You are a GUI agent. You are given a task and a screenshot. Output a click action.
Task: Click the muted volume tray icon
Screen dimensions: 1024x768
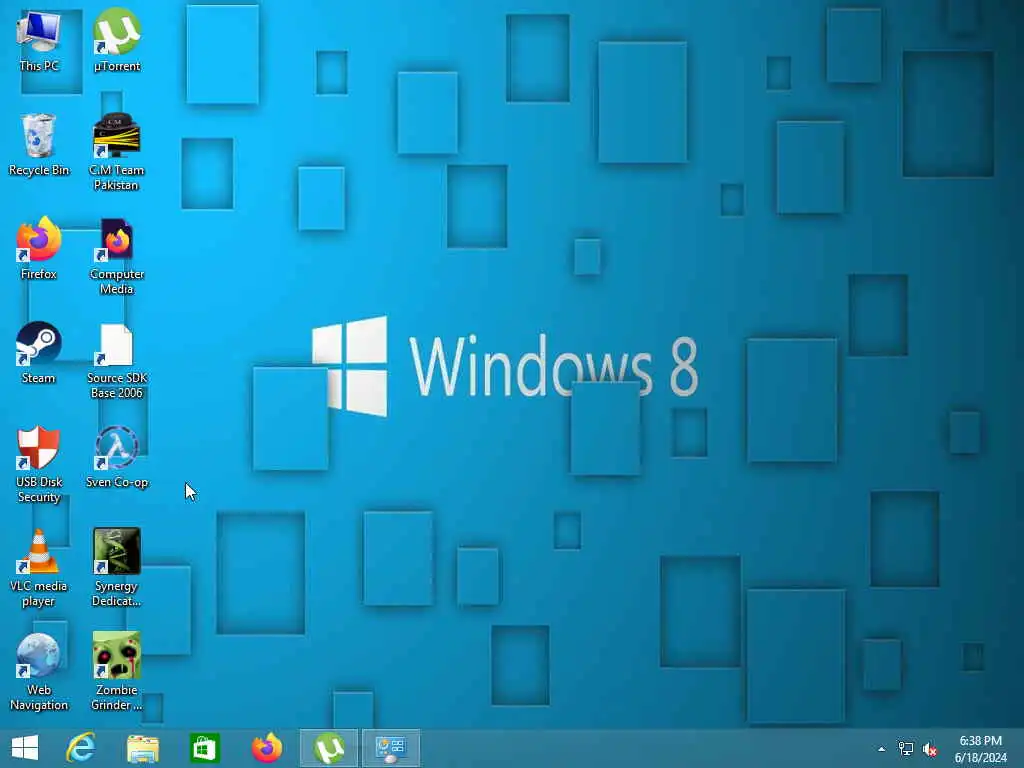pos(930,749)
